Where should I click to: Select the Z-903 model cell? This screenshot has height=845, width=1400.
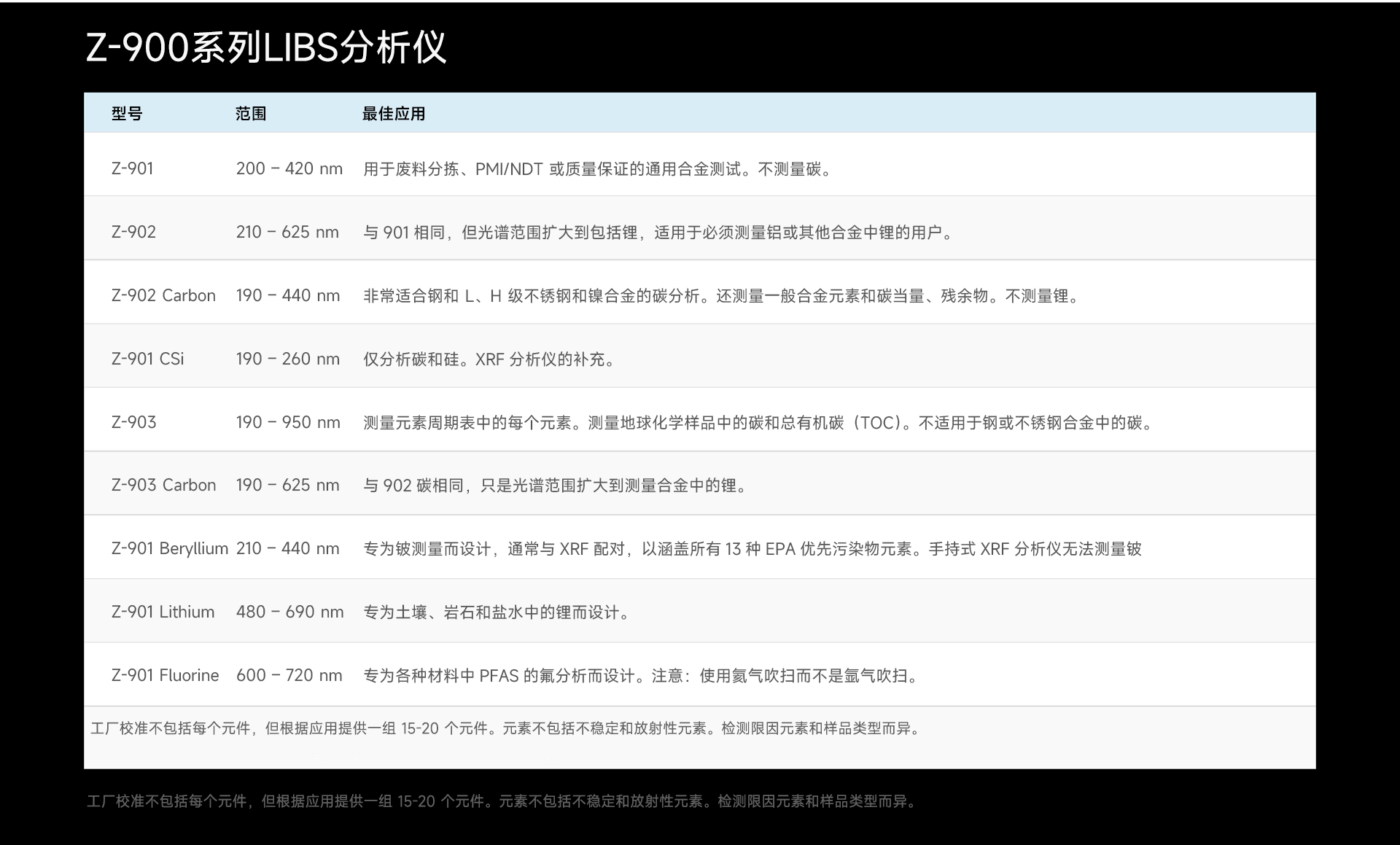[133, 422]
